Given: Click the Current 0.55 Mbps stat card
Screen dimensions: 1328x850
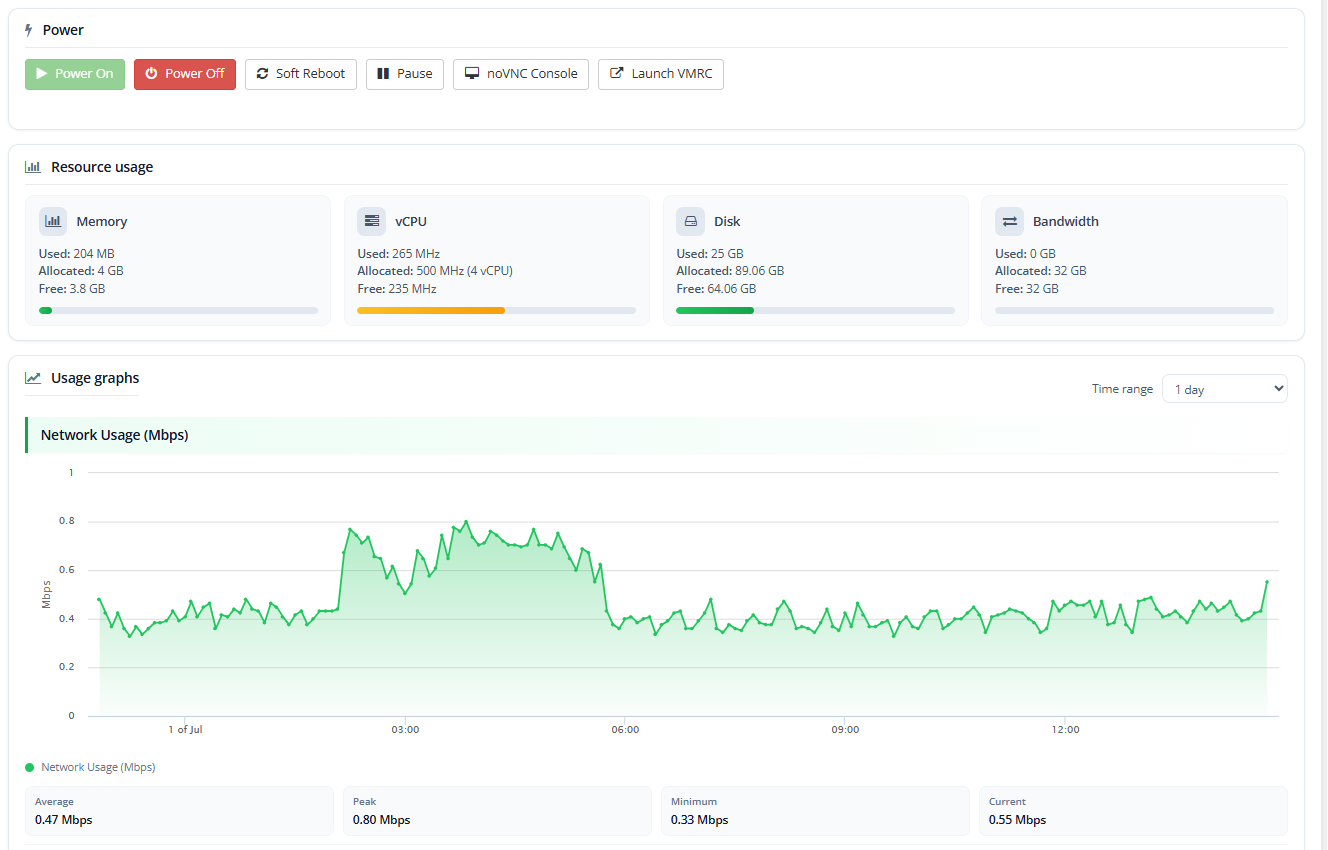Looking at the screenshot, I should [x=1133, y=811].
